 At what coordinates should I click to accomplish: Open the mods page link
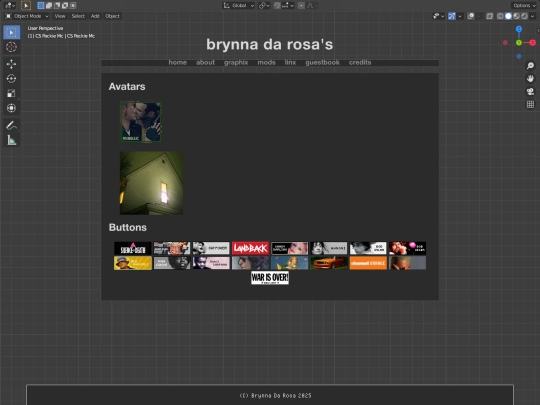(267, 62)
